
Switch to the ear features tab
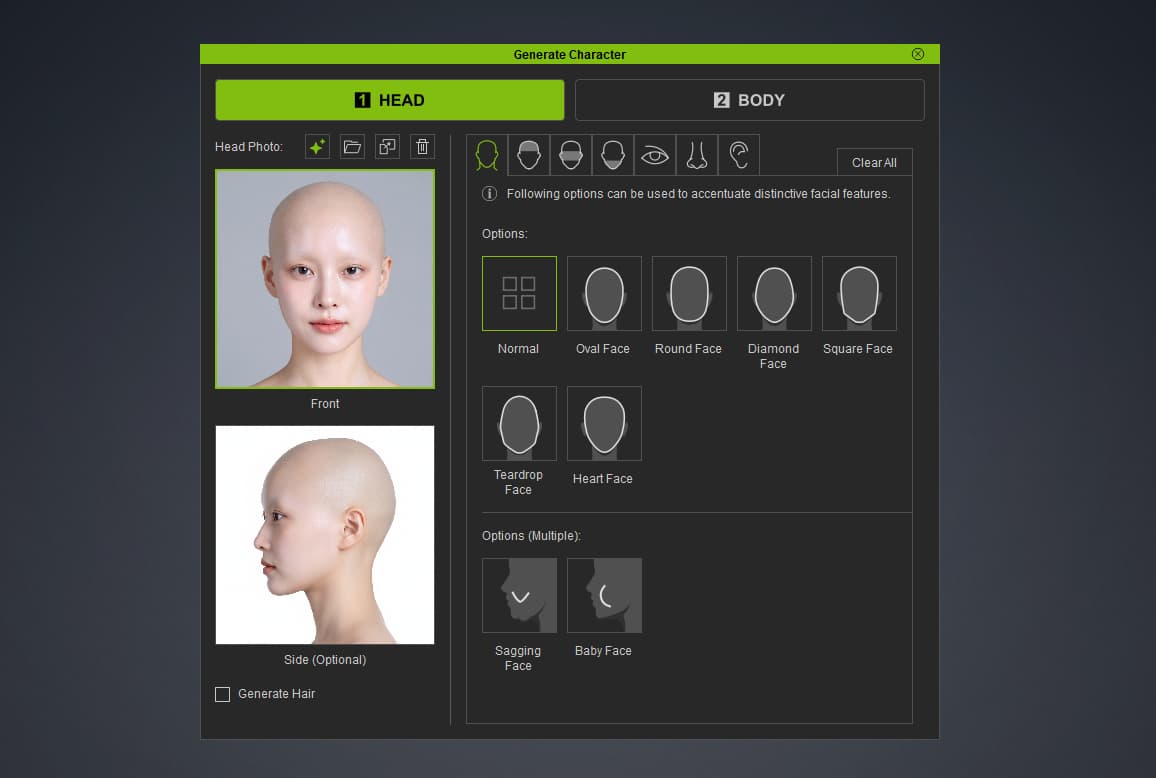tap(739, 155)
